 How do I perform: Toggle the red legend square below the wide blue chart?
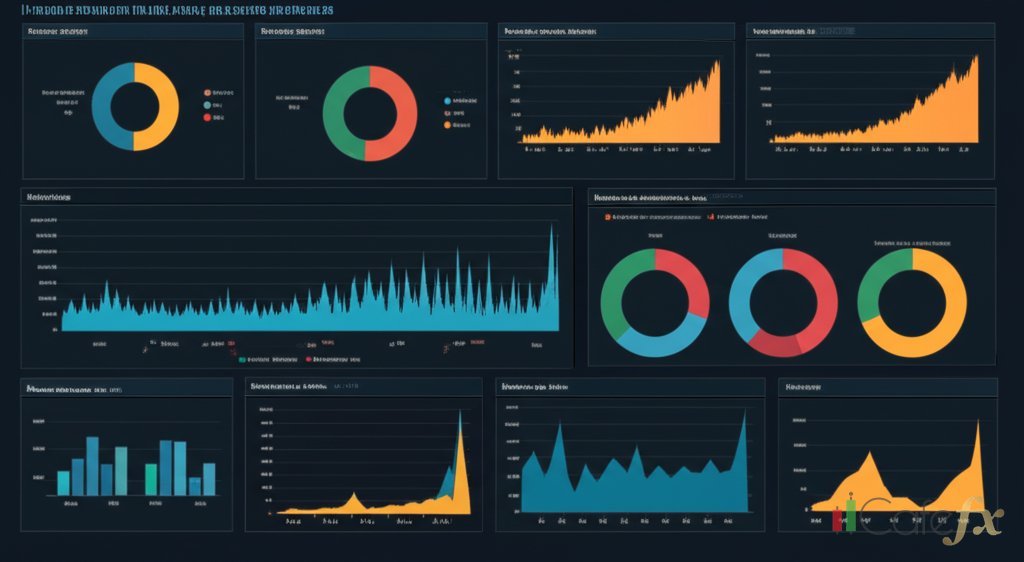coord(307,357)
